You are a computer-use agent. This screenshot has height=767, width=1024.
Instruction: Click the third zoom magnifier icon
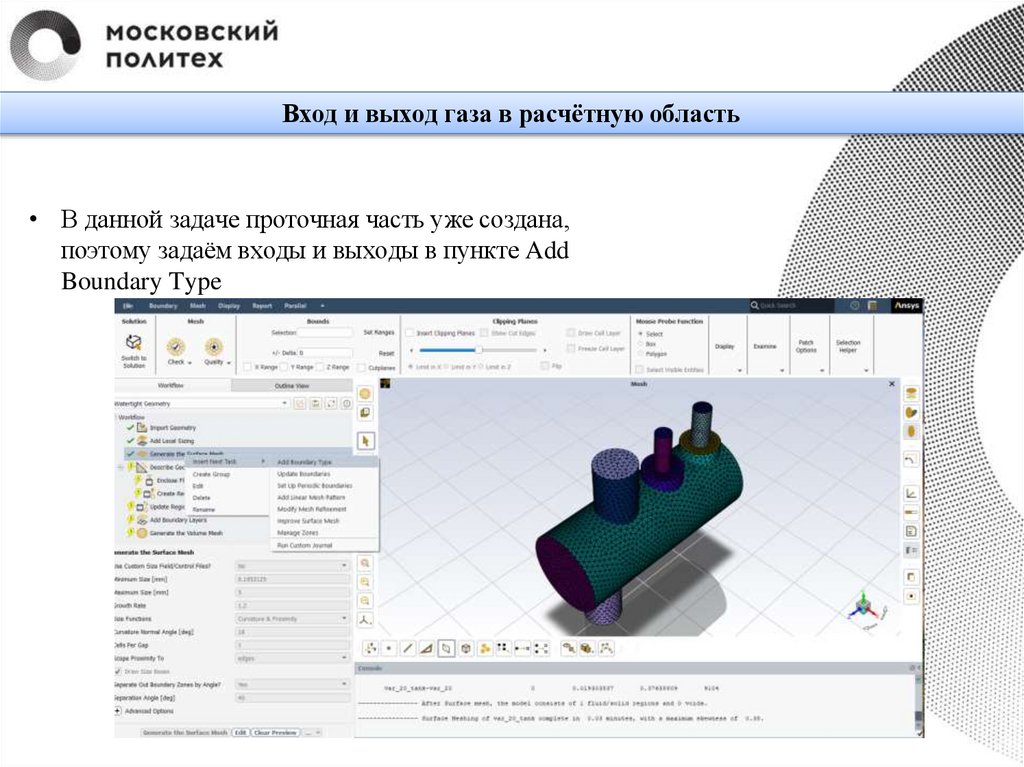coord(366,600)
